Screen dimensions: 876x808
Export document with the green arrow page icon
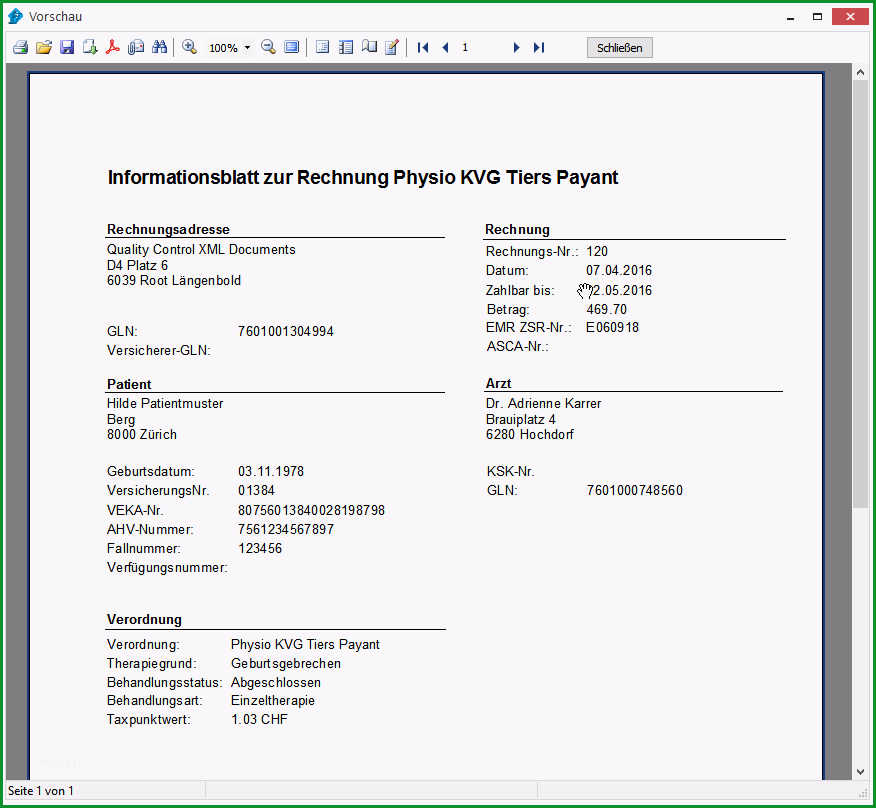90,47
